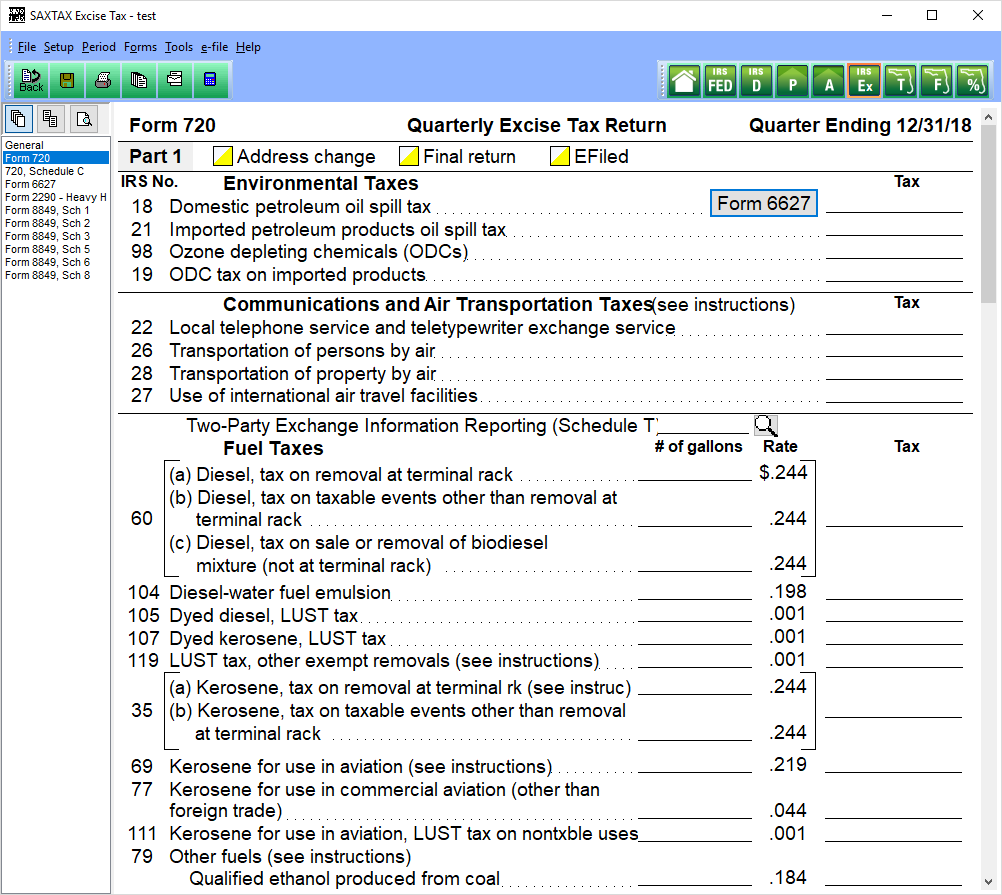Select Form 2290 - Heavy H entry
1002x895 pixels.
click(56, 197)
